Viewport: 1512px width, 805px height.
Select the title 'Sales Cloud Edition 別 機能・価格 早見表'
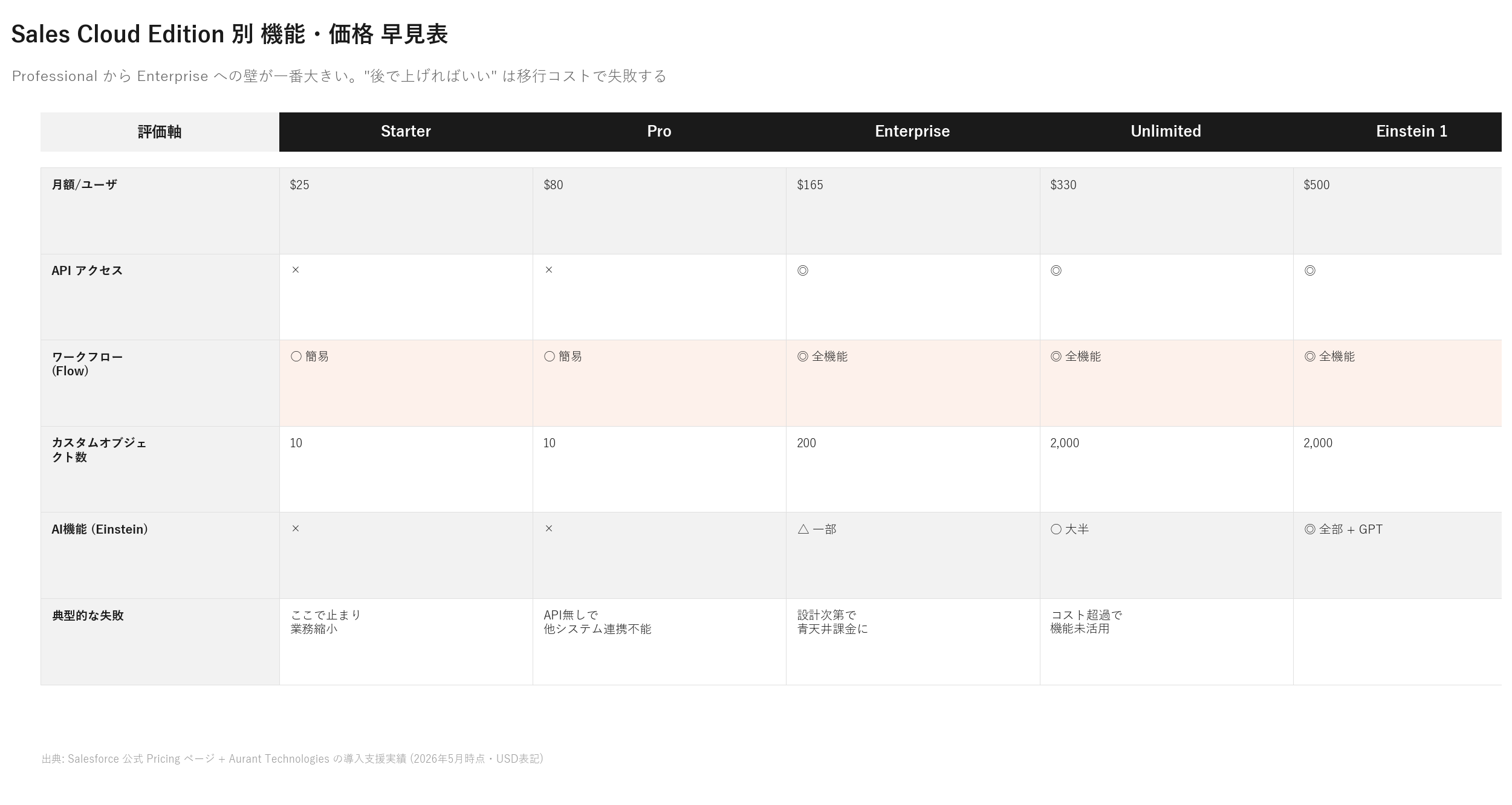(x=229, y=34)
